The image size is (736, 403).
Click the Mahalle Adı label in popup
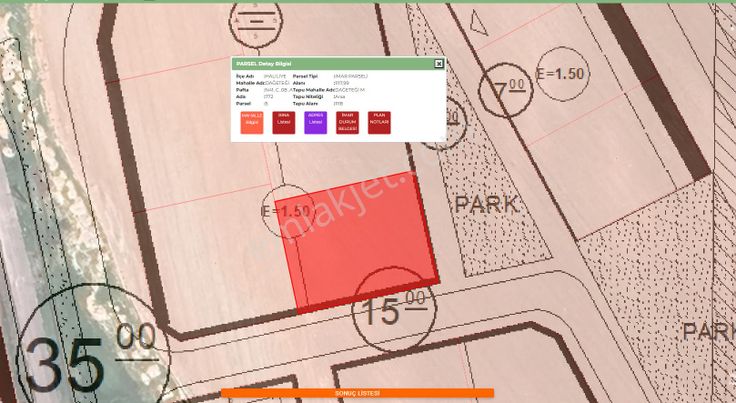click(x=250, y=83)
